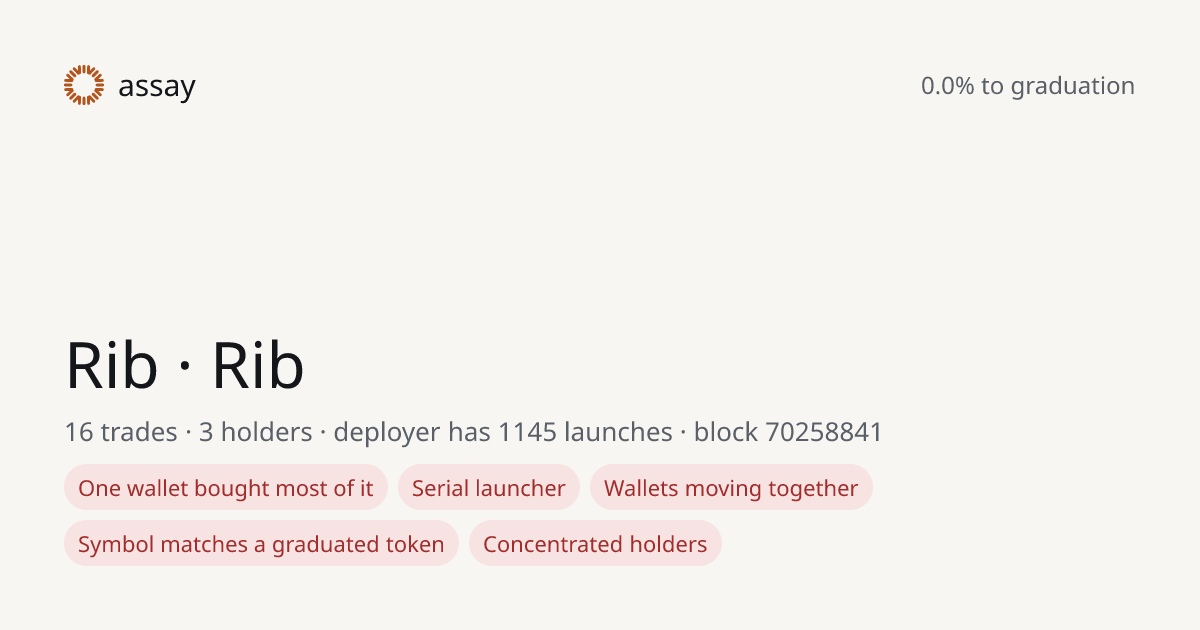This screenshot has height=630, width=1200.
Task: Open deployer has 1145 launches text
Action: pyautogui.click(x=503, y=432)
